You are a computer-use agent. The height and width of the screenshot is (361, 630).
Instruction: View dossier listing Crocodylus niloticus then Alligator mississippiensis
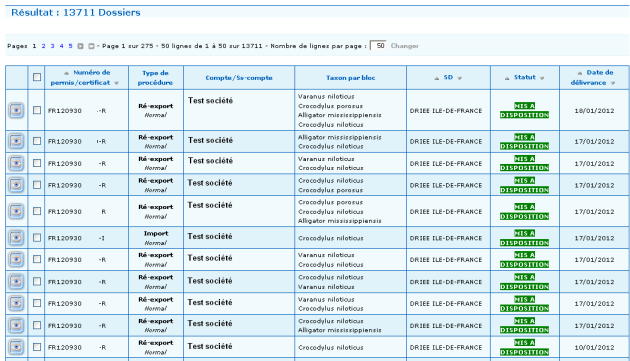tap(16, 326)
